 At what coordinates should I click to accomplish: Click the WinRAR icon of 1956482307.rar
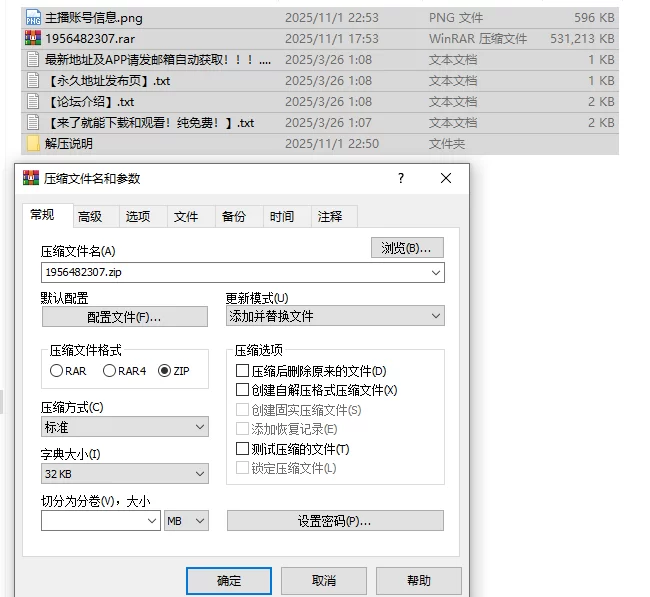(x=33, y=38)
